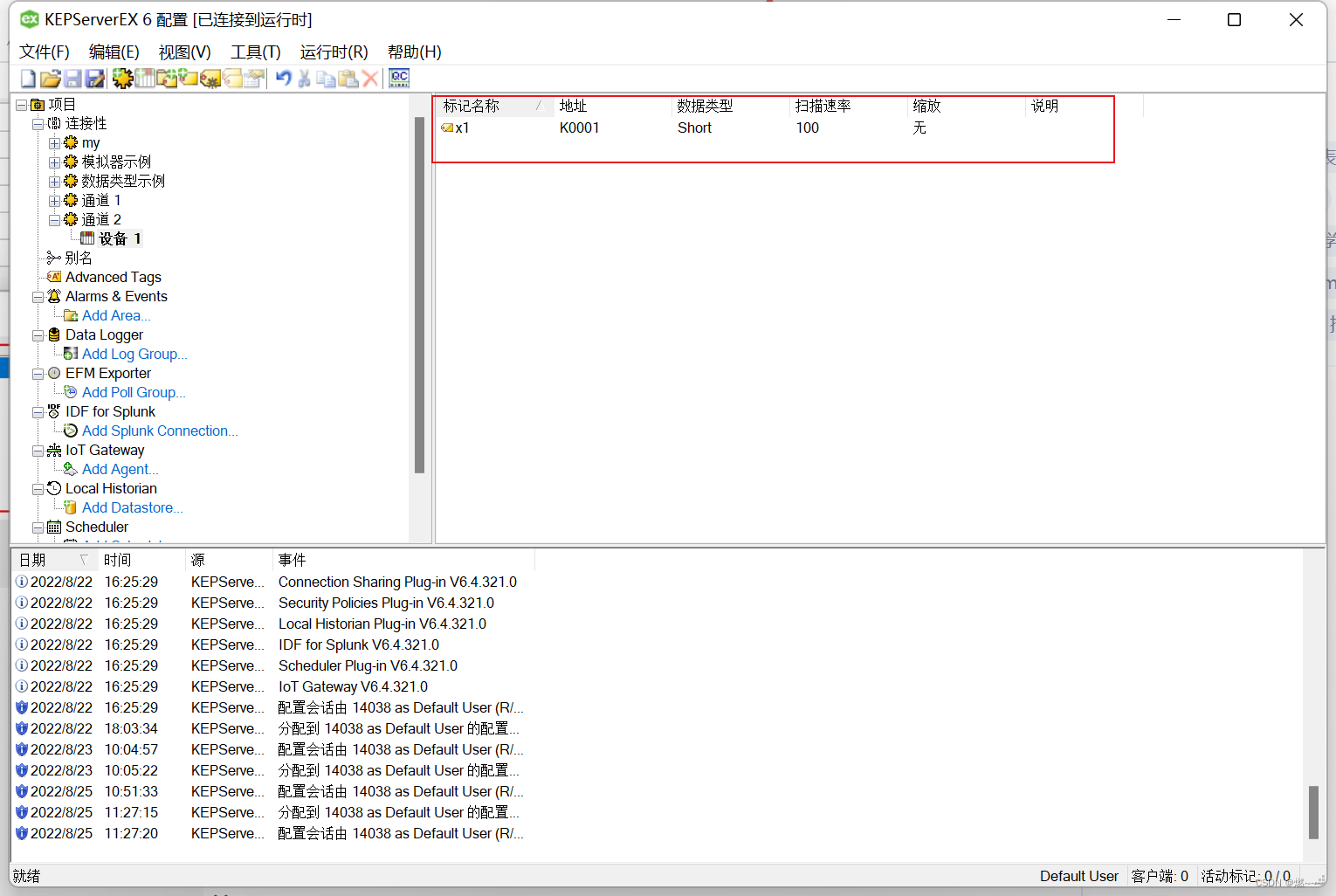Screen dimensions: 1336x896
Task: Click the 扫描速率 column header
Action: point(849,106)
